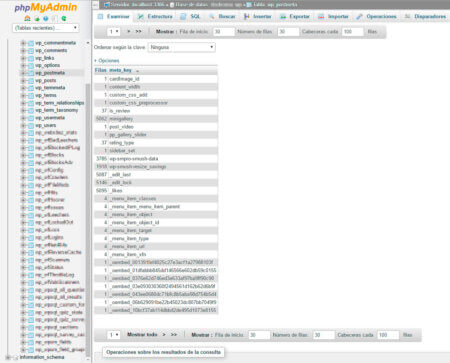Expand the wp_commentmeta tree node
The width and height of the screenshot is (450, 363).
(x=23, y=43)
